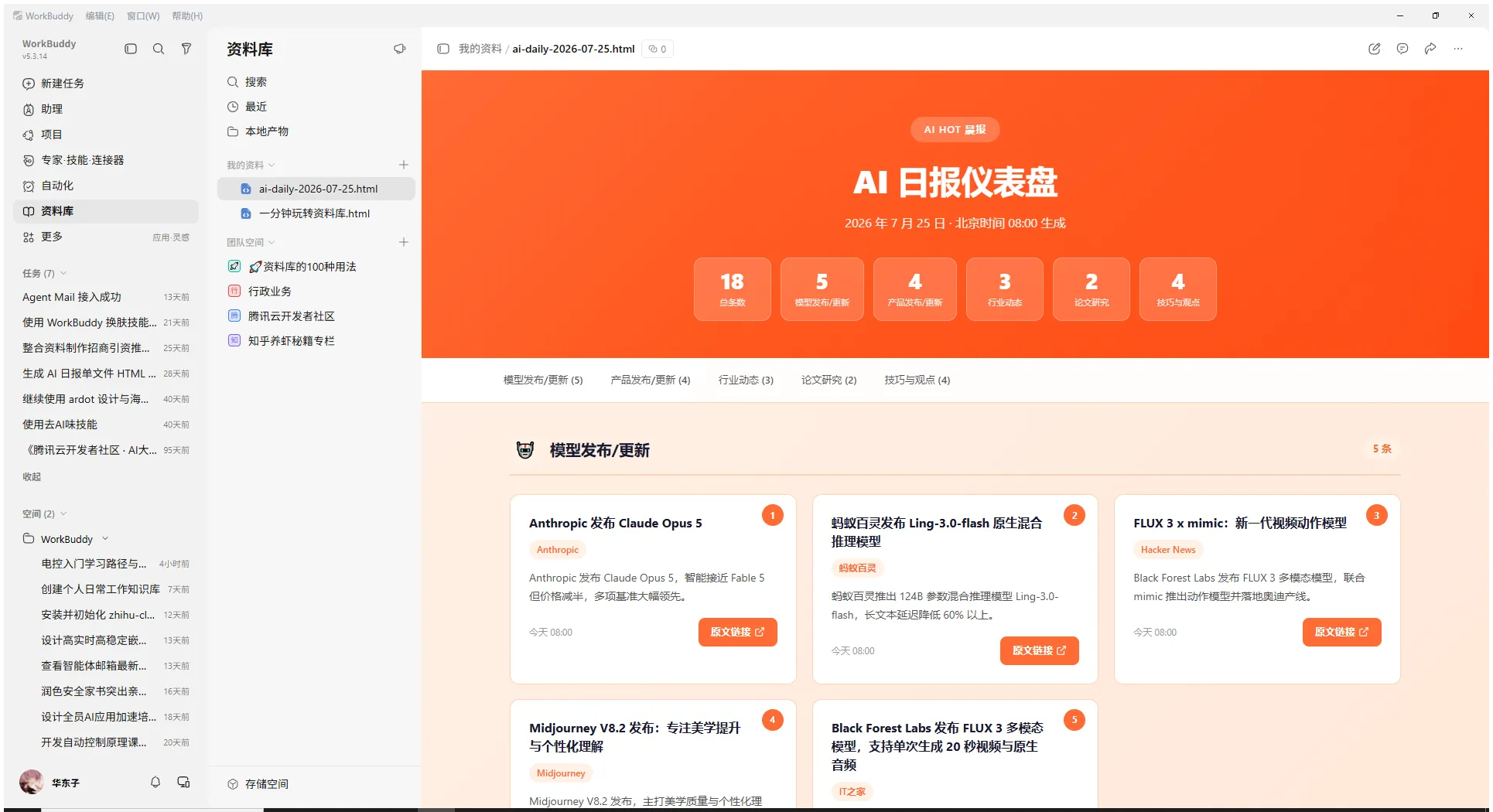Open 电控入门学习路径 space item
Screen dimensions: 1493x812
106,564
